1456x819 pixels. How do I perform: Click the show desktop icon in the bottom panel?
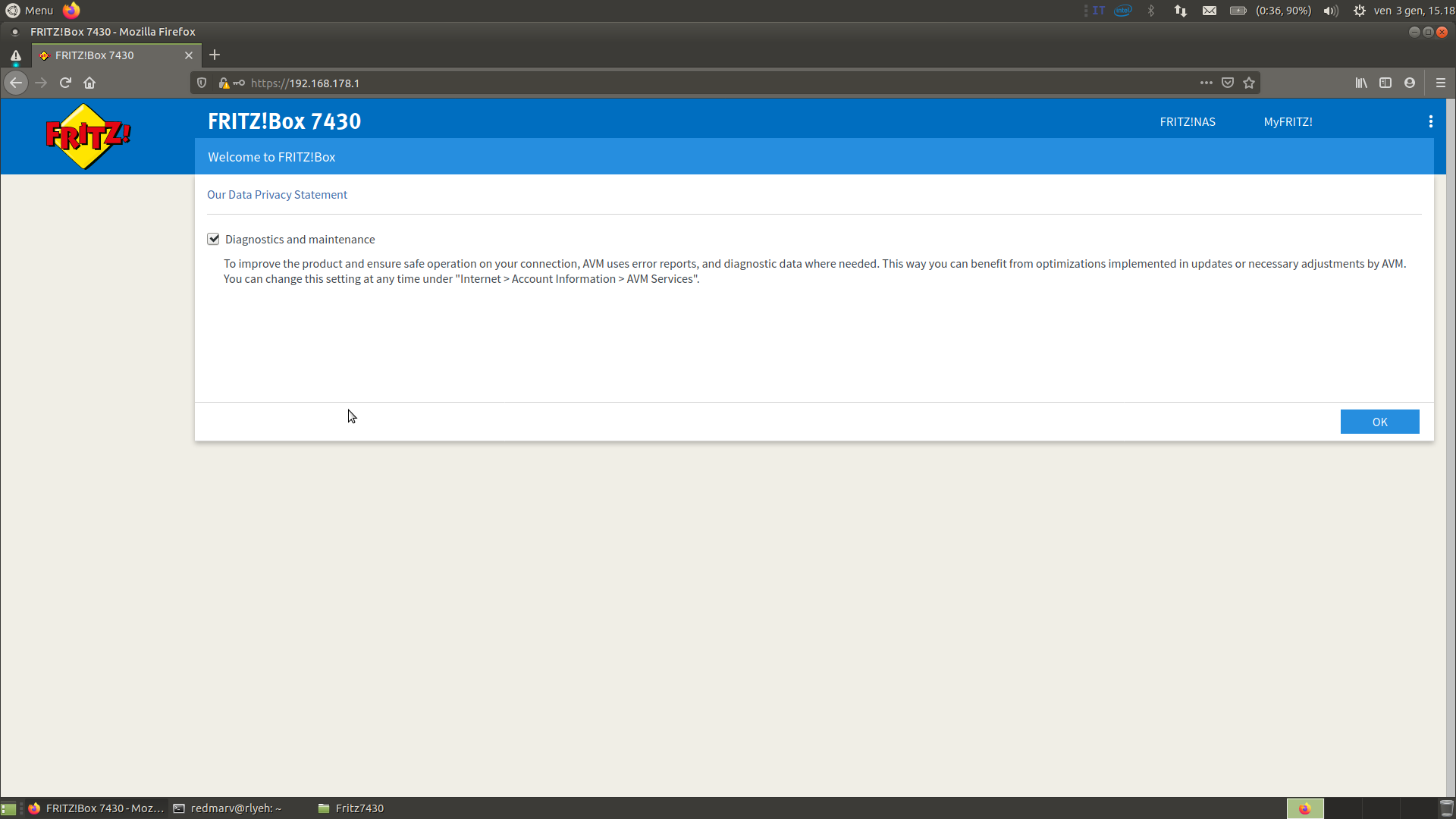[8, 808]
